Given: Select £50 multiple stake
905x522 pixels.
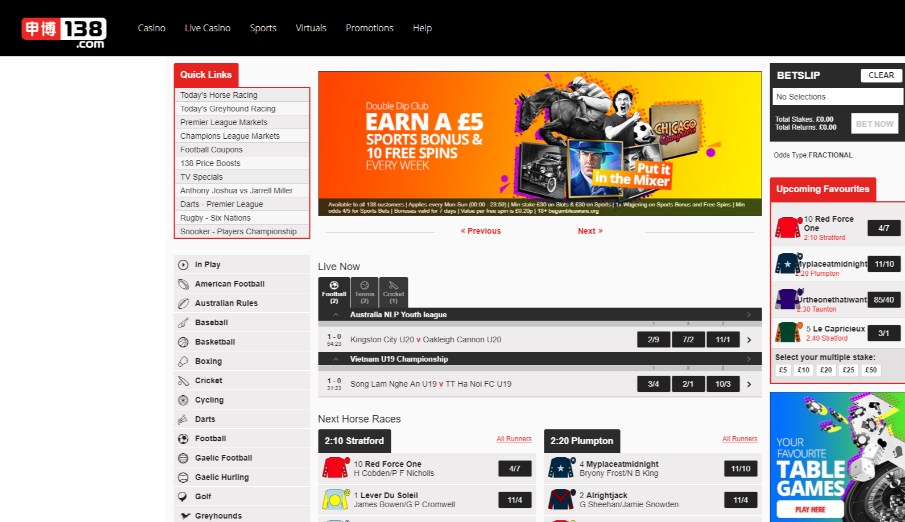Looking at the screenshot, I should click(871, 370).
